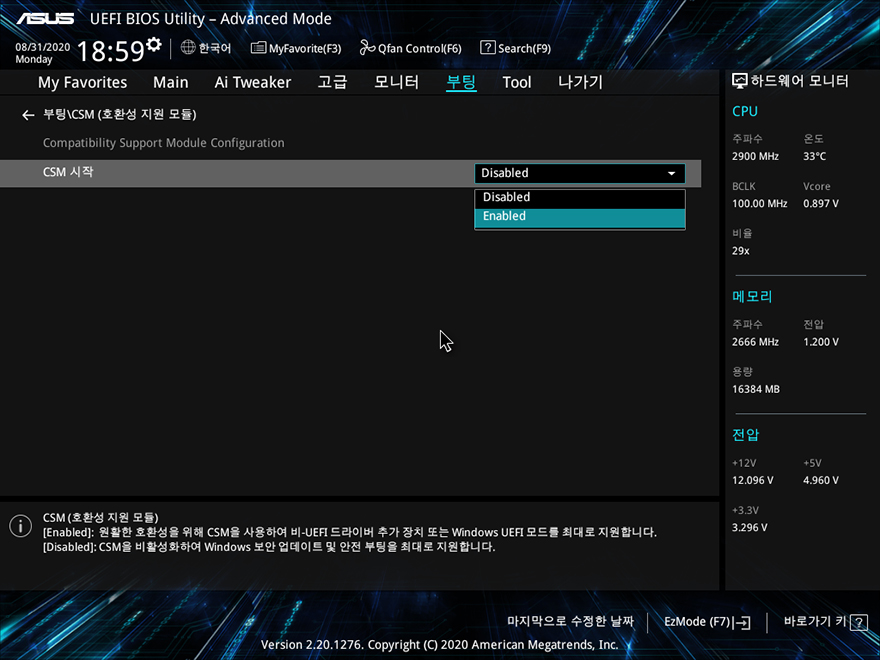Screen dimensions: 880x660
Task: Click the 08/31/2020 date
Action: coord(43,47)
